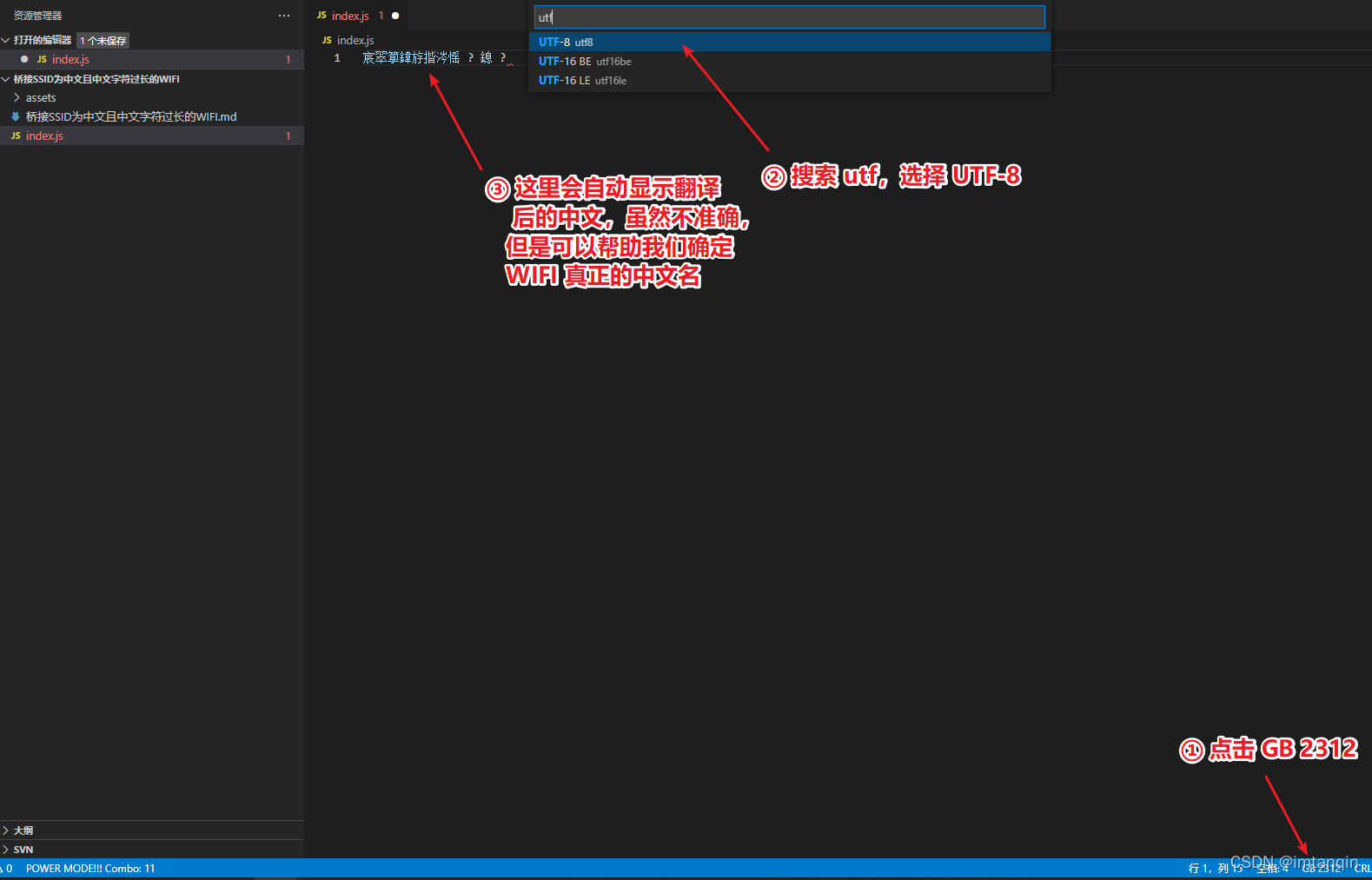Click POWER MODE!!! Combo: 11 status item
1372x880 pixels.
tap(90, 868)
